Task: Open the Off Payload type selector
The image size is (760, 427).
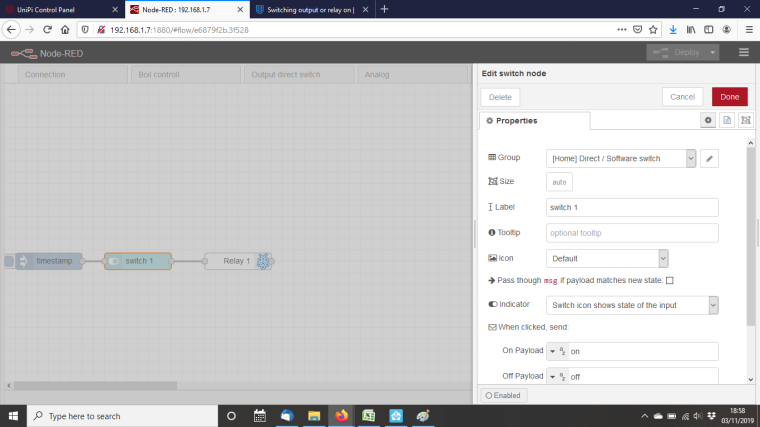Action: coord(557,377)
